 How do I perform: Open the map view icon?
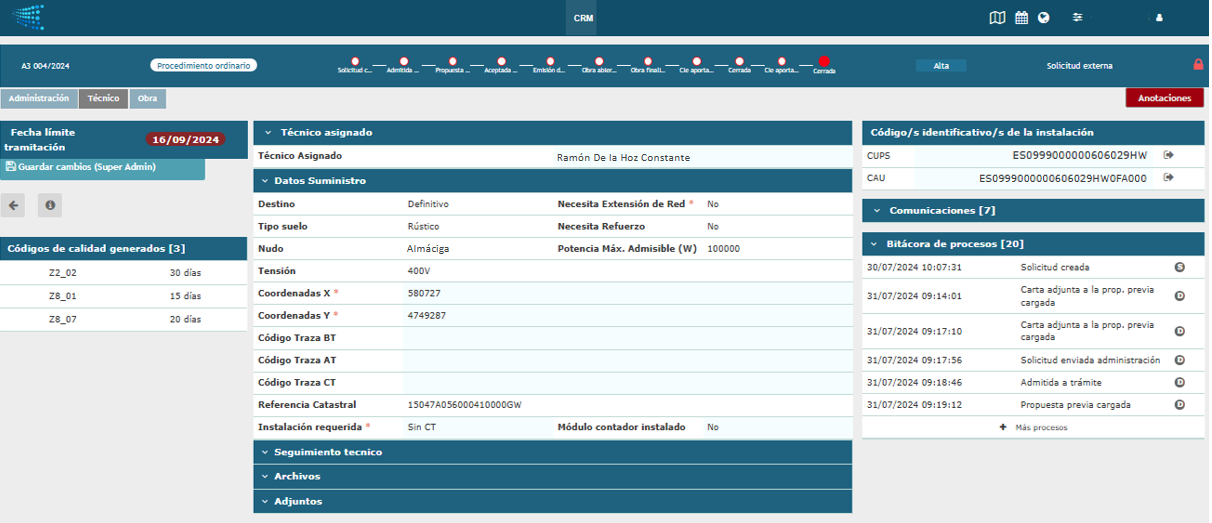997,17
